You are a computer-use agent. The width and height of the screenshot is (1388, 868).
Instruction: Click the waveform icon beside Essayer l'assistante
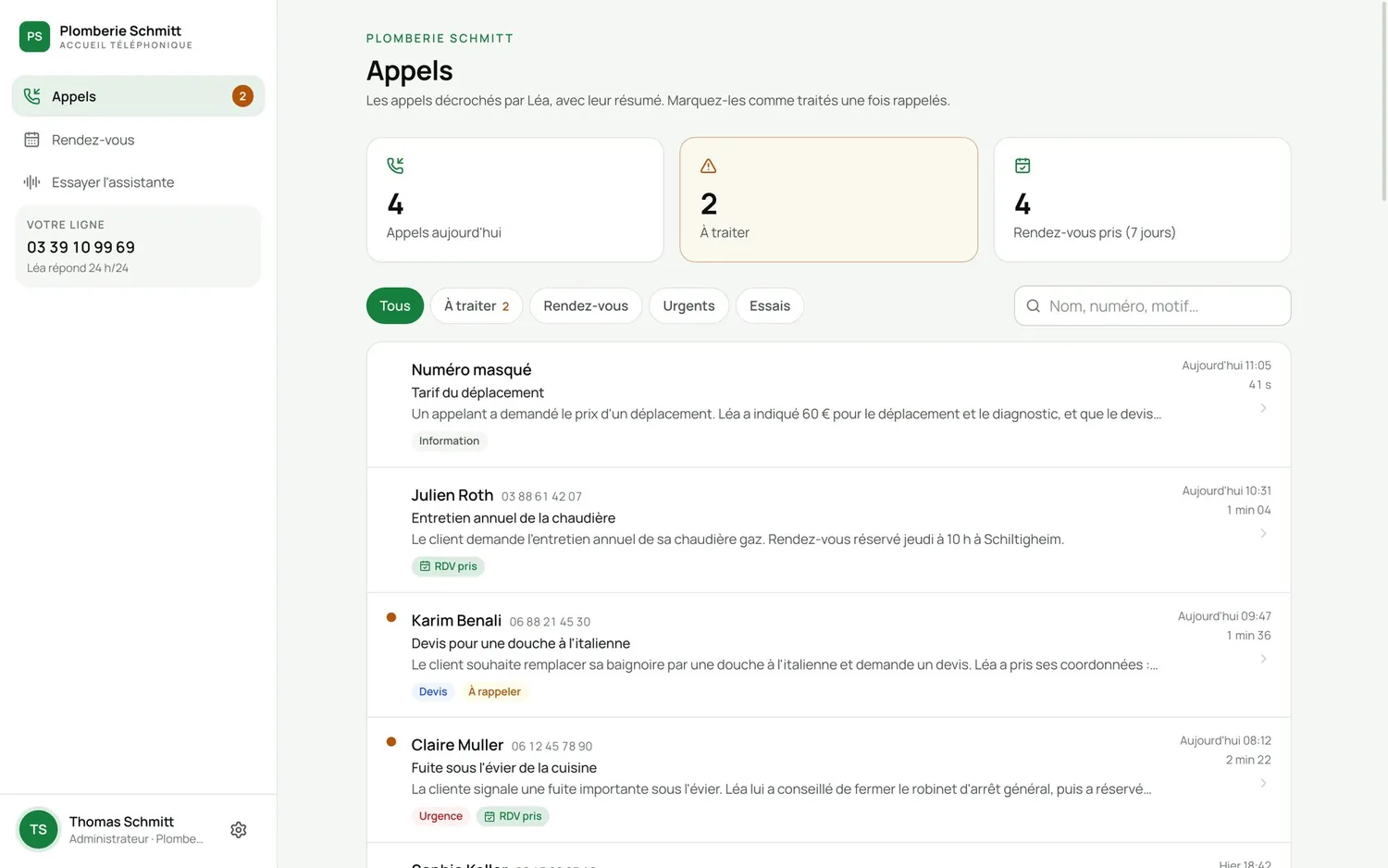31,182
